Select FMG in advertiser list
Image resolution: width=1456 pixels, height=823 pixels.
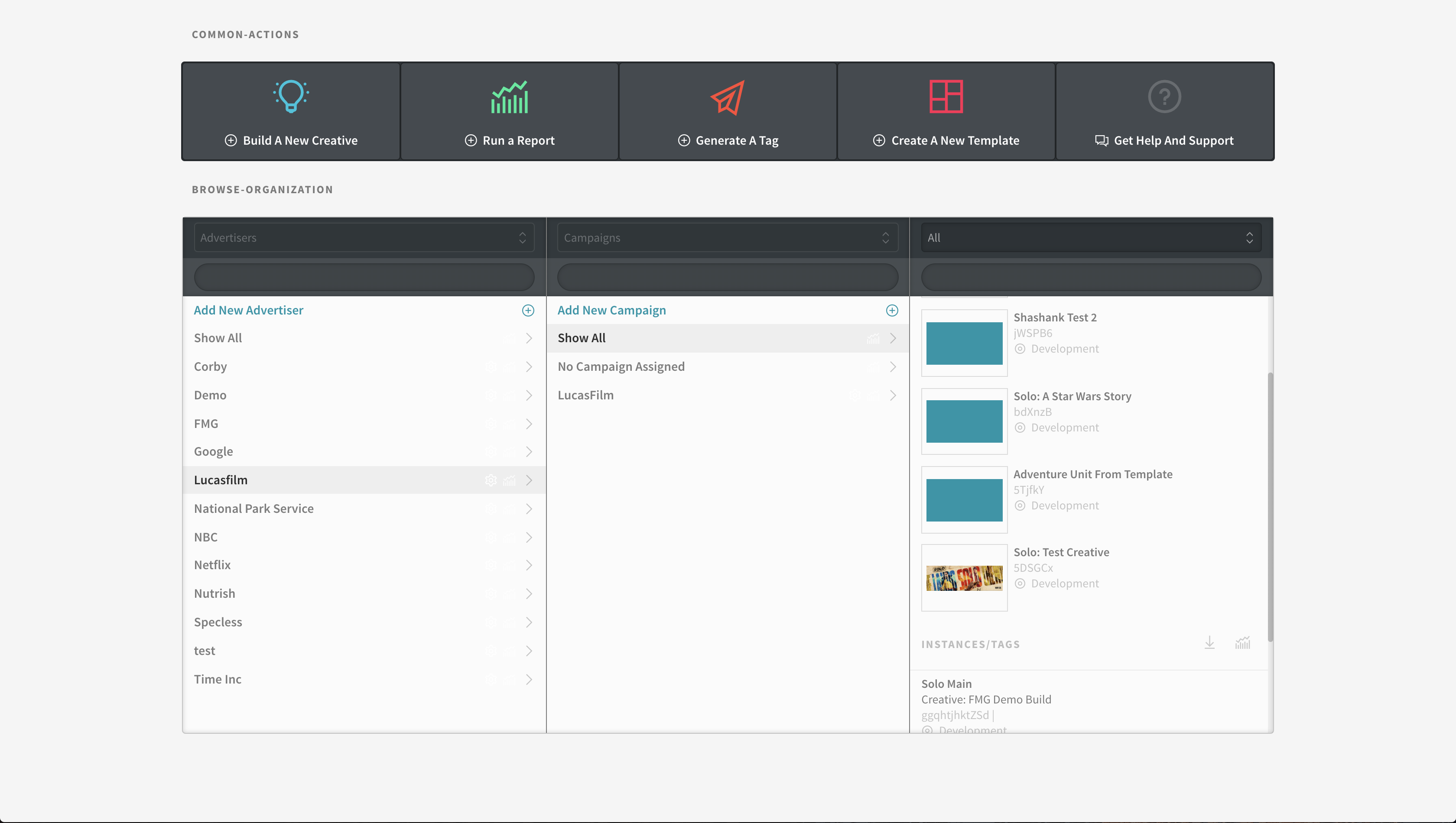coord(364,424)
